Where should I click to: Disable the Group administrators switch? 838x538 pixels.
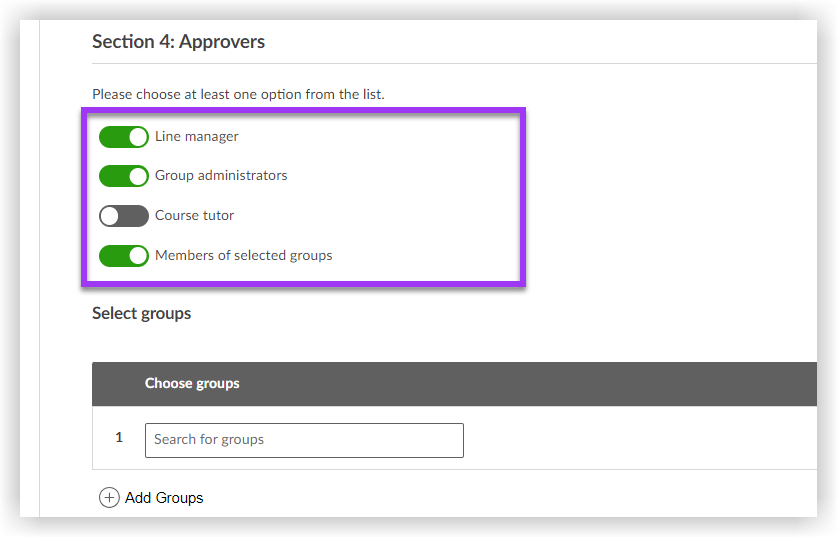pyautogui.click(x=123, y=176)
